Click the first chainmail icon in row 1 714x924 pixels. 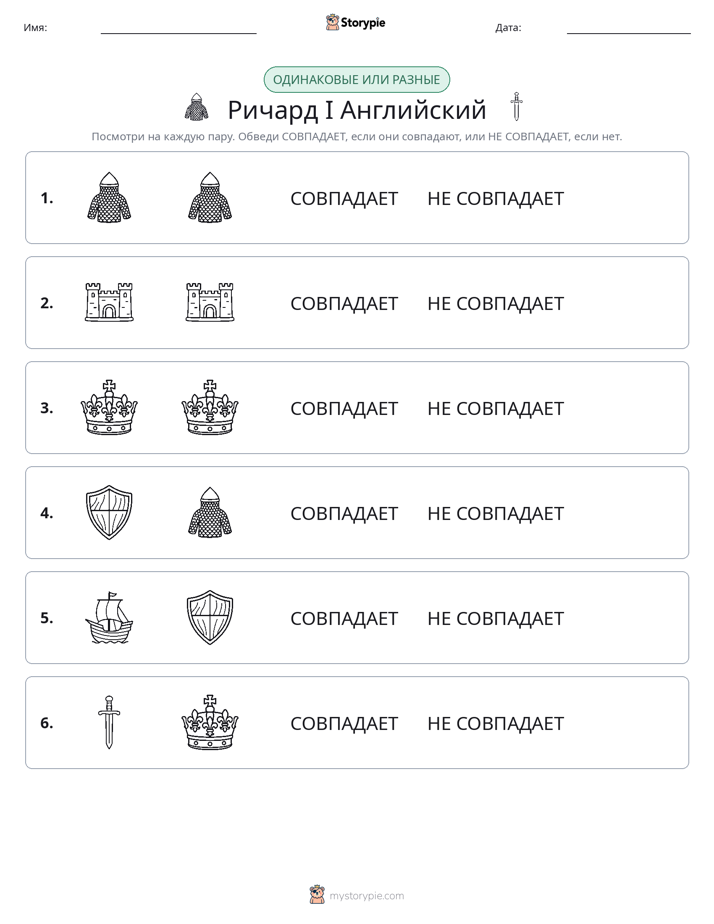click(109, 197)
